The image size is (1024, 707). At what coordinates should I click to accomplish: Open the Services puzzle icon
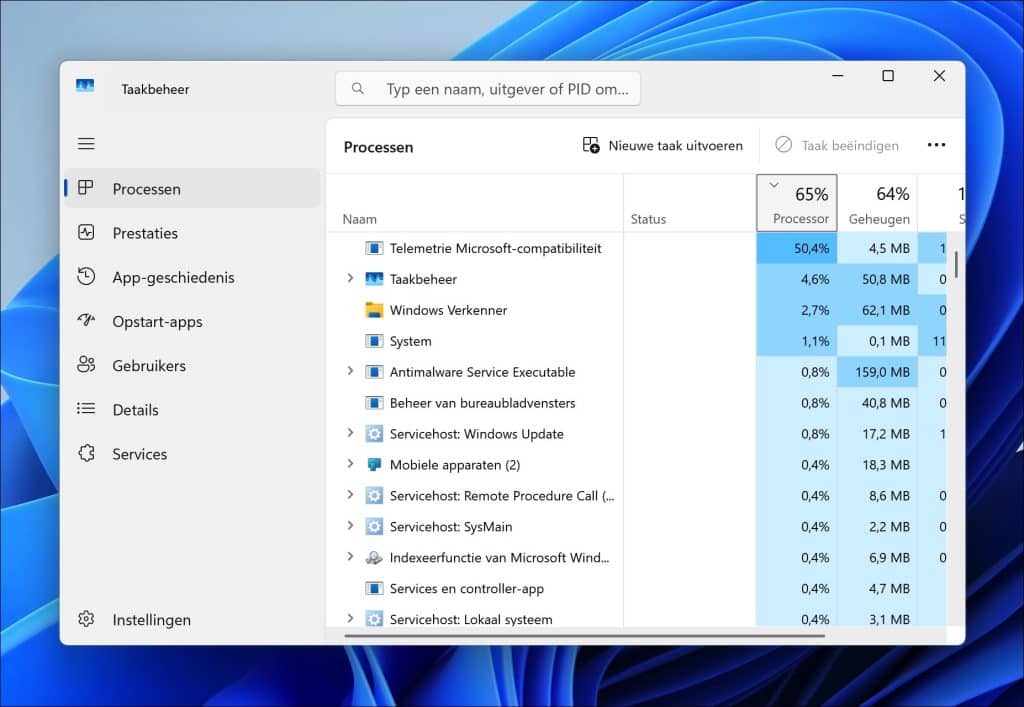[x=86, y=453]
